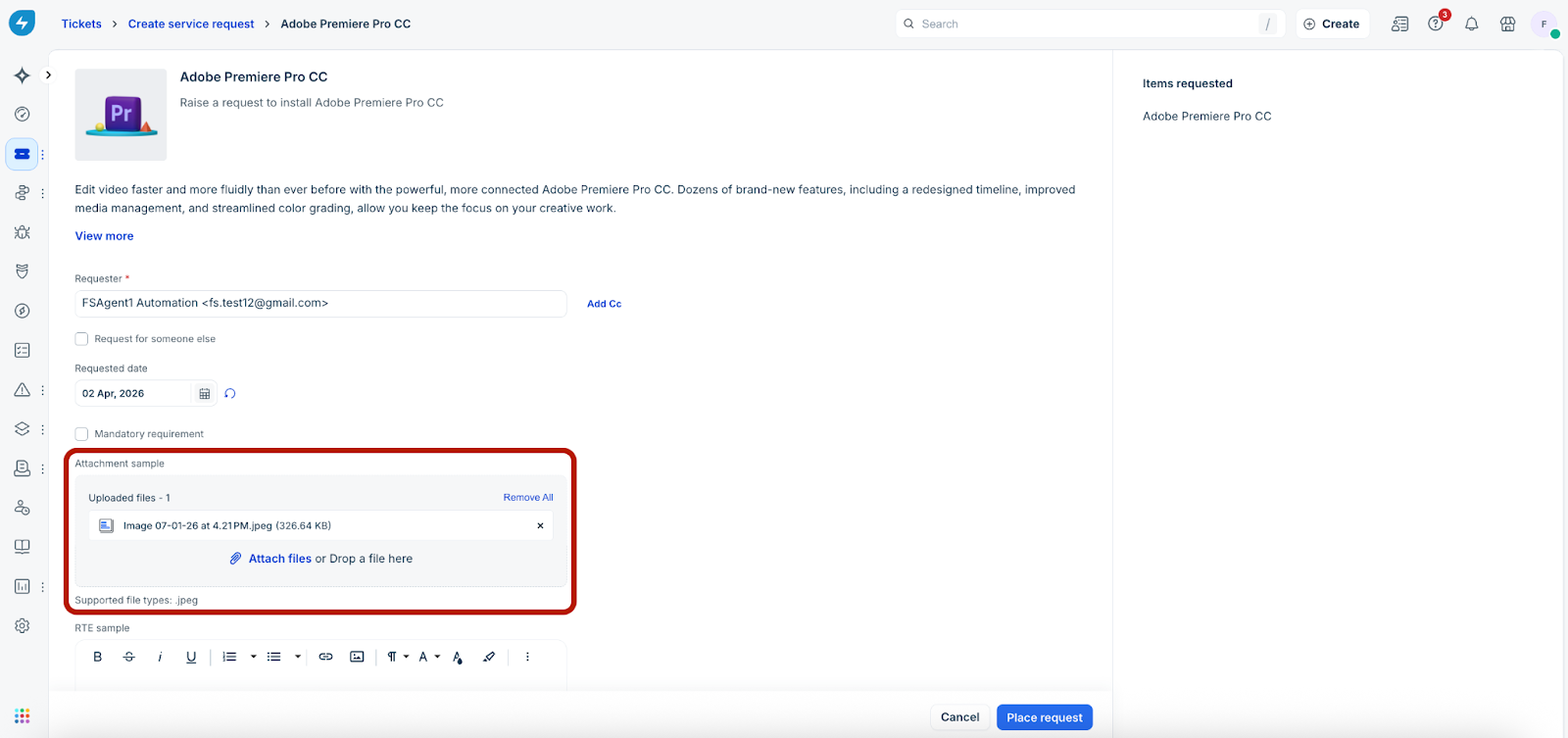This screenshot has width=1568, height=738.
Task: Insert an unordered bullet list in the RTE
Action: [274, 657]
